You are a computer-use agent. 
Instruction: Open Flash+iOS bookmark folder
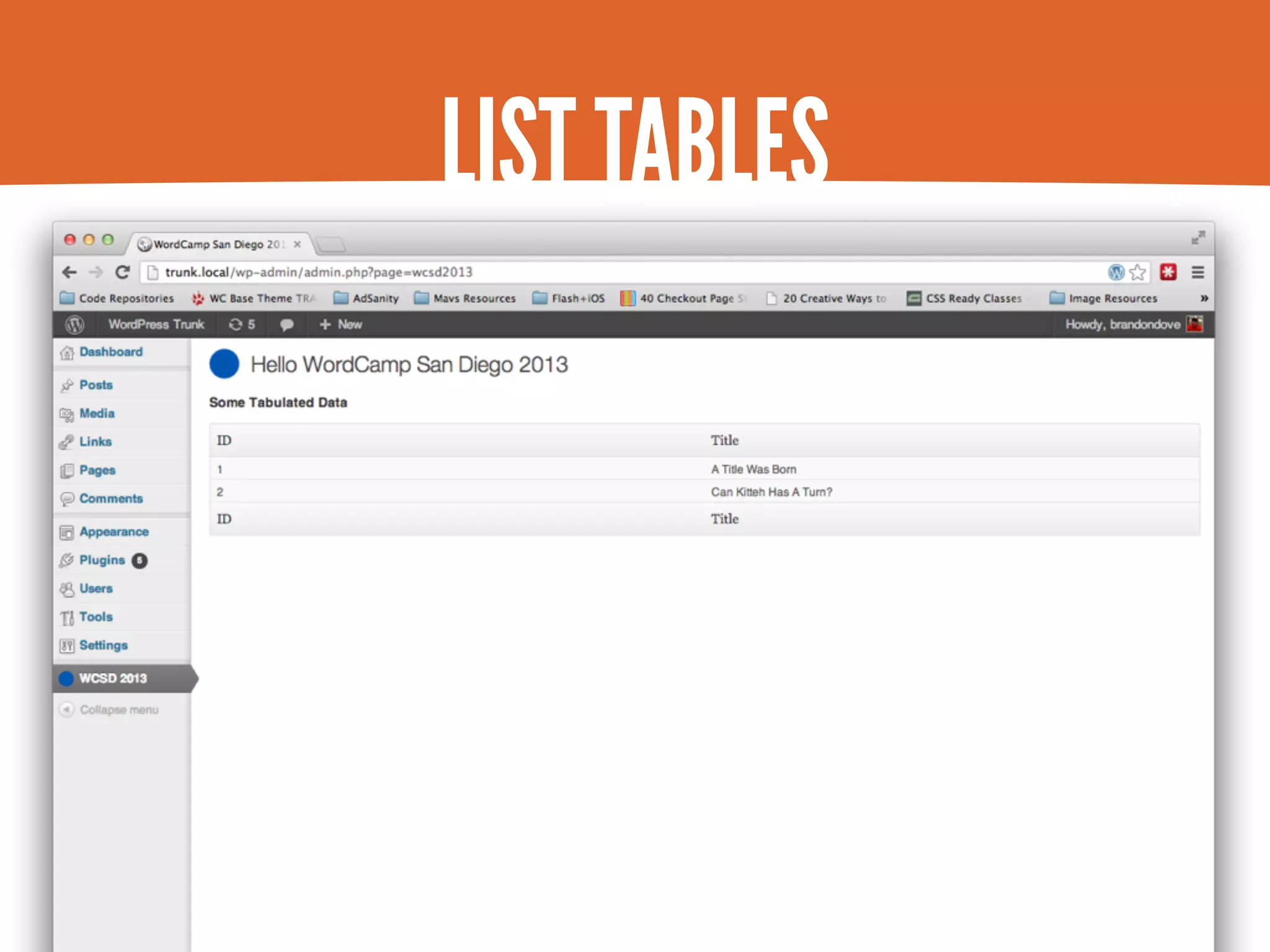[569, 298]
